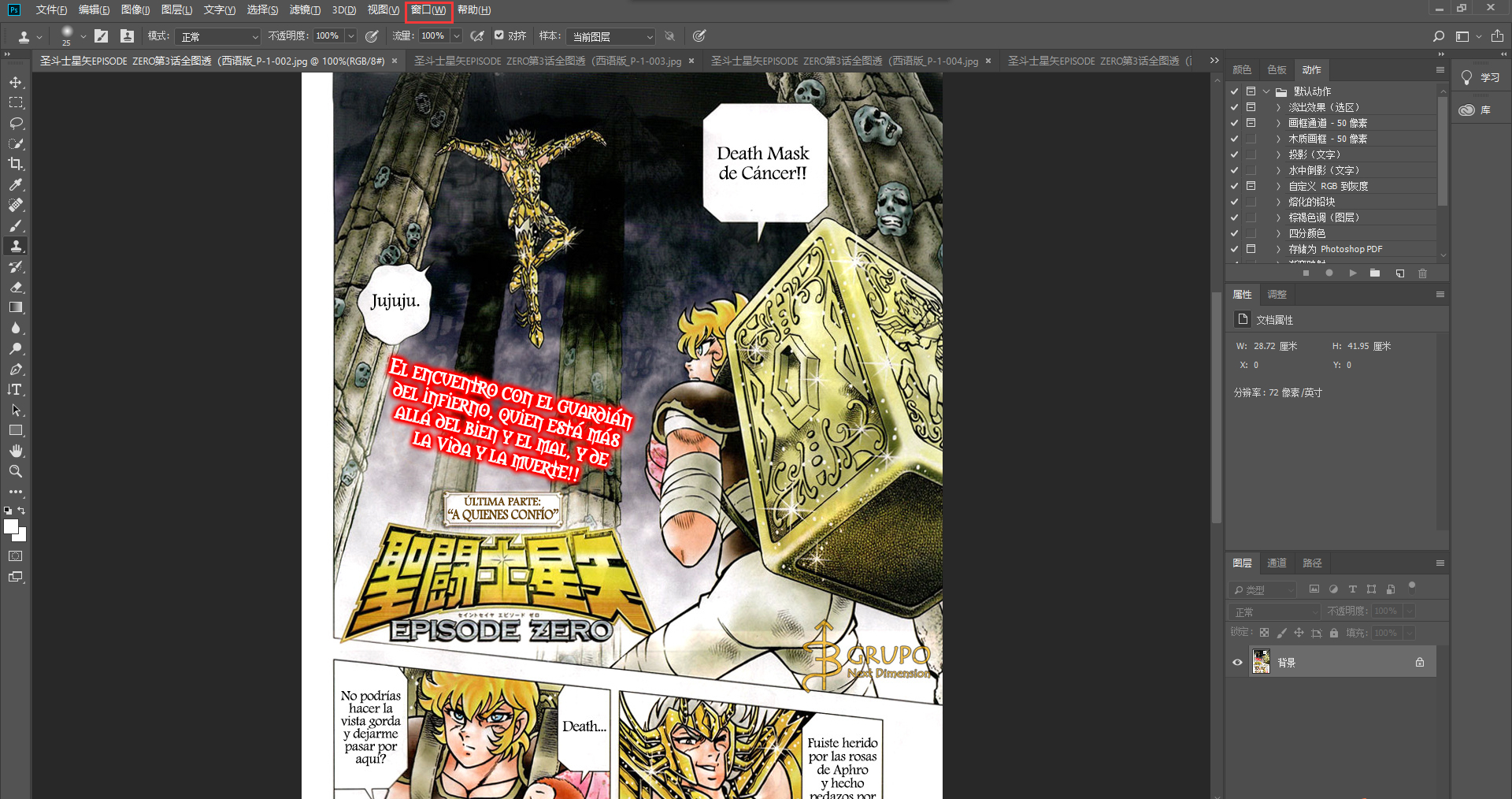
Task: Select the Lasso tool
Action: pos(16,123)
